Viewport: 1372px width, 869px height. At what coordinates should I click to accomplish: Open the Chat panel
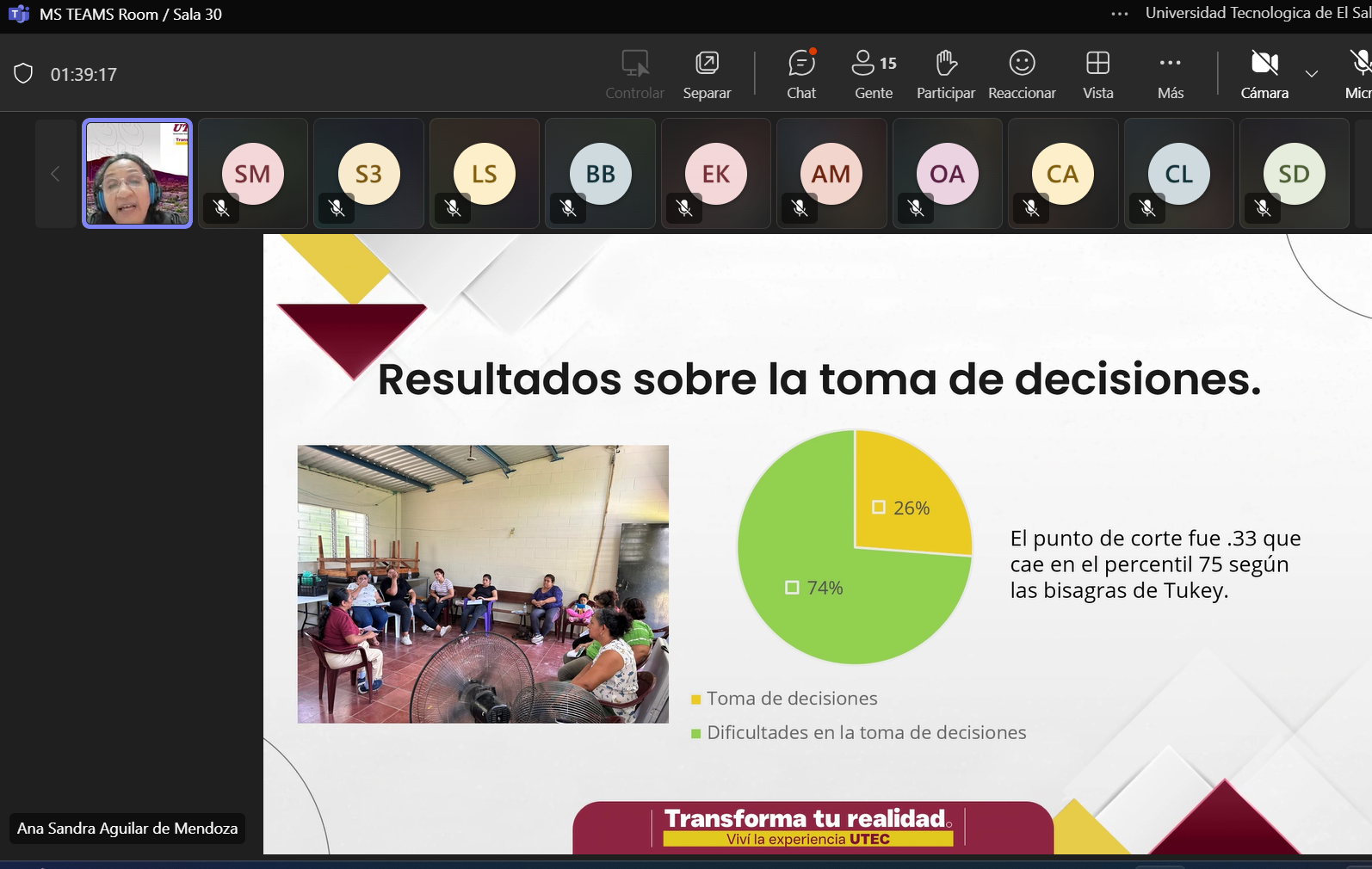[x=800, y=74]
